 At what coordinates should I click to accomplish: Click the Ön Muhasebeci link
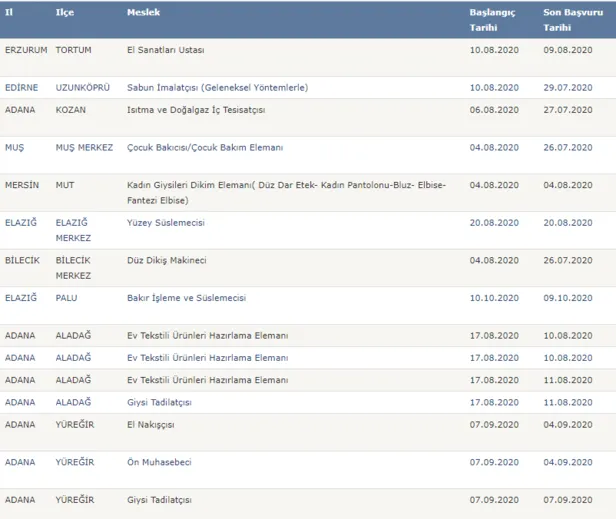(x=159, y=461)
